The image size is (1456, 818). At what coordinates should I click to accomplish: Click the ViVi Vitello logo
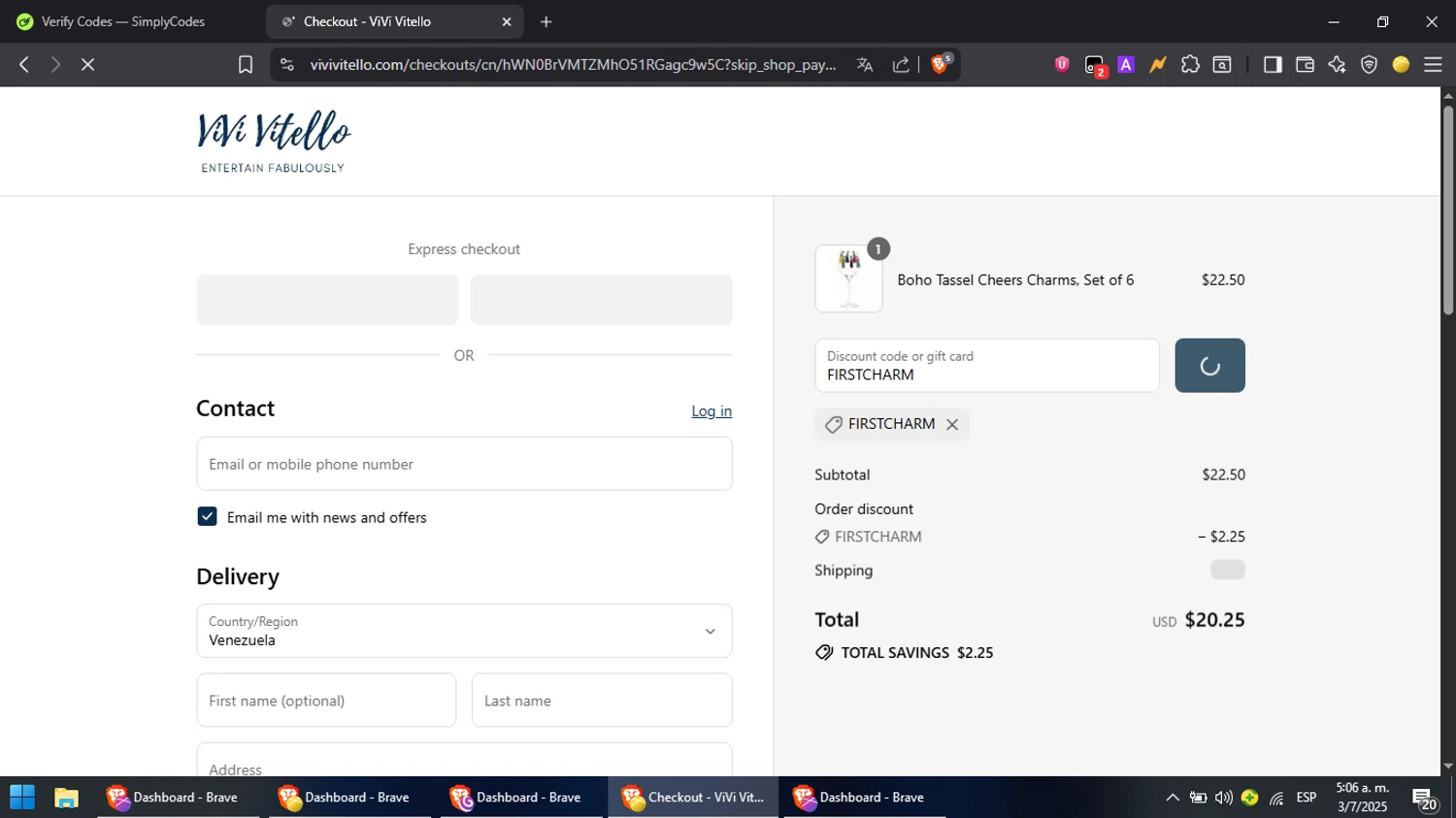click(274, 142)
